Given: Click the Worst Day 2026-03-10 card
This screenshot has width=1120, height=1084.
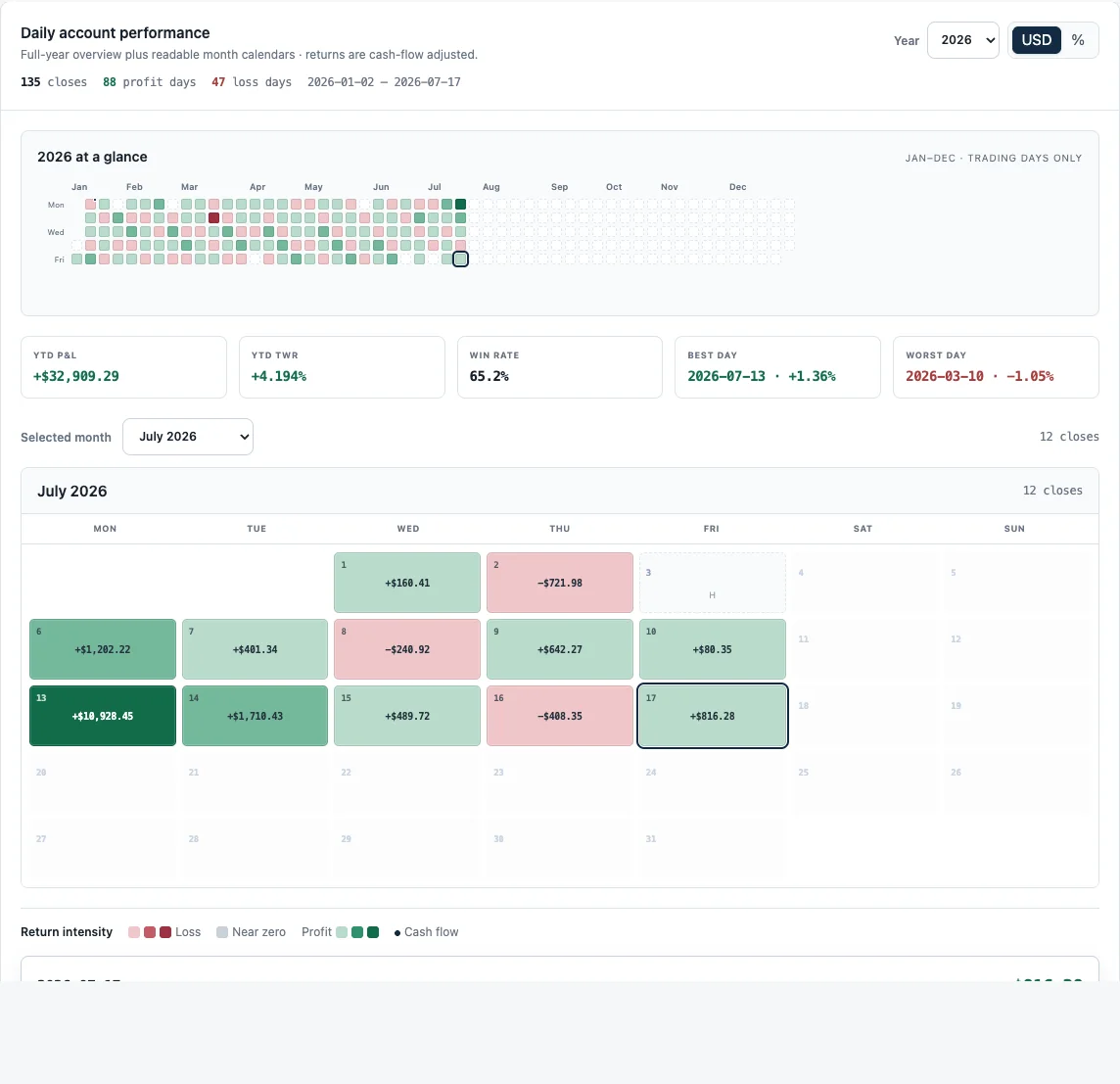Looking at the screenshot, I should [x=996, y=367].
